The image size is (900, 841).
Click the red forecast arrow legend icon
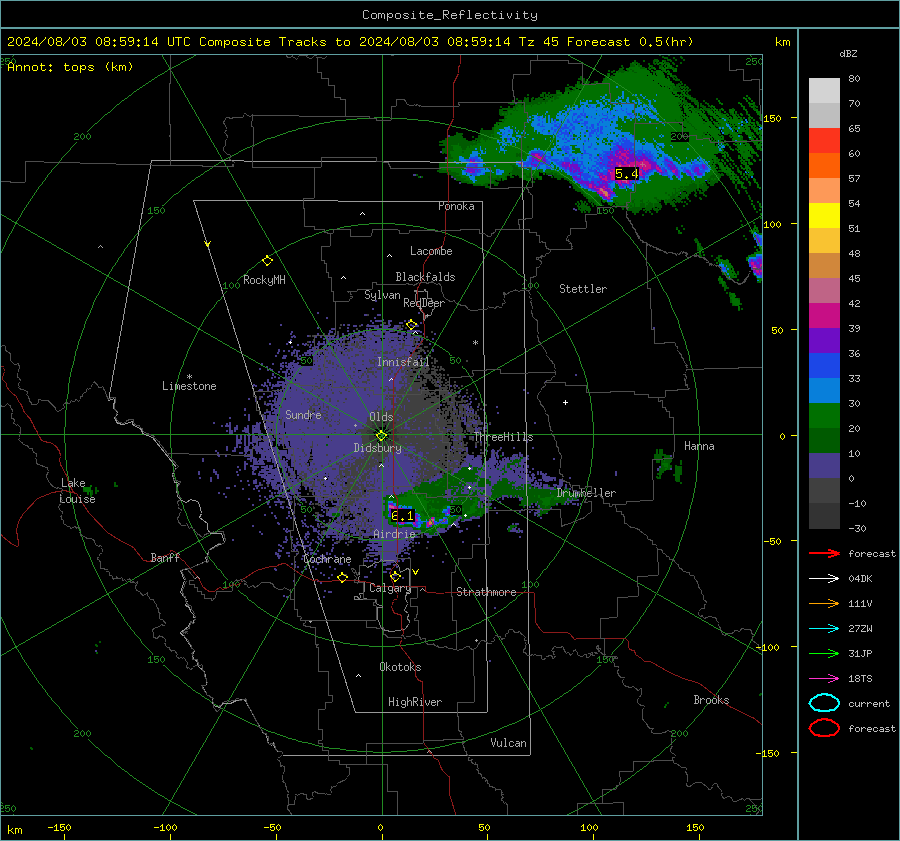[824, 553]
